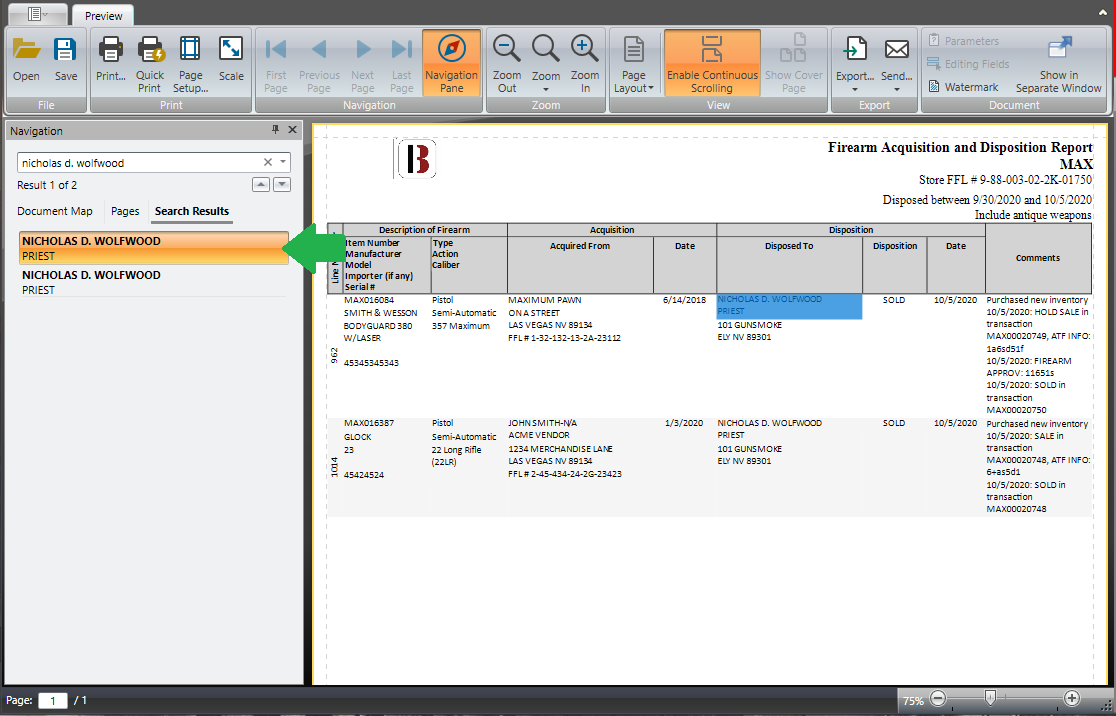Click the current page number field
This screenshot has width=1116, height=716.
coord(53,701)
